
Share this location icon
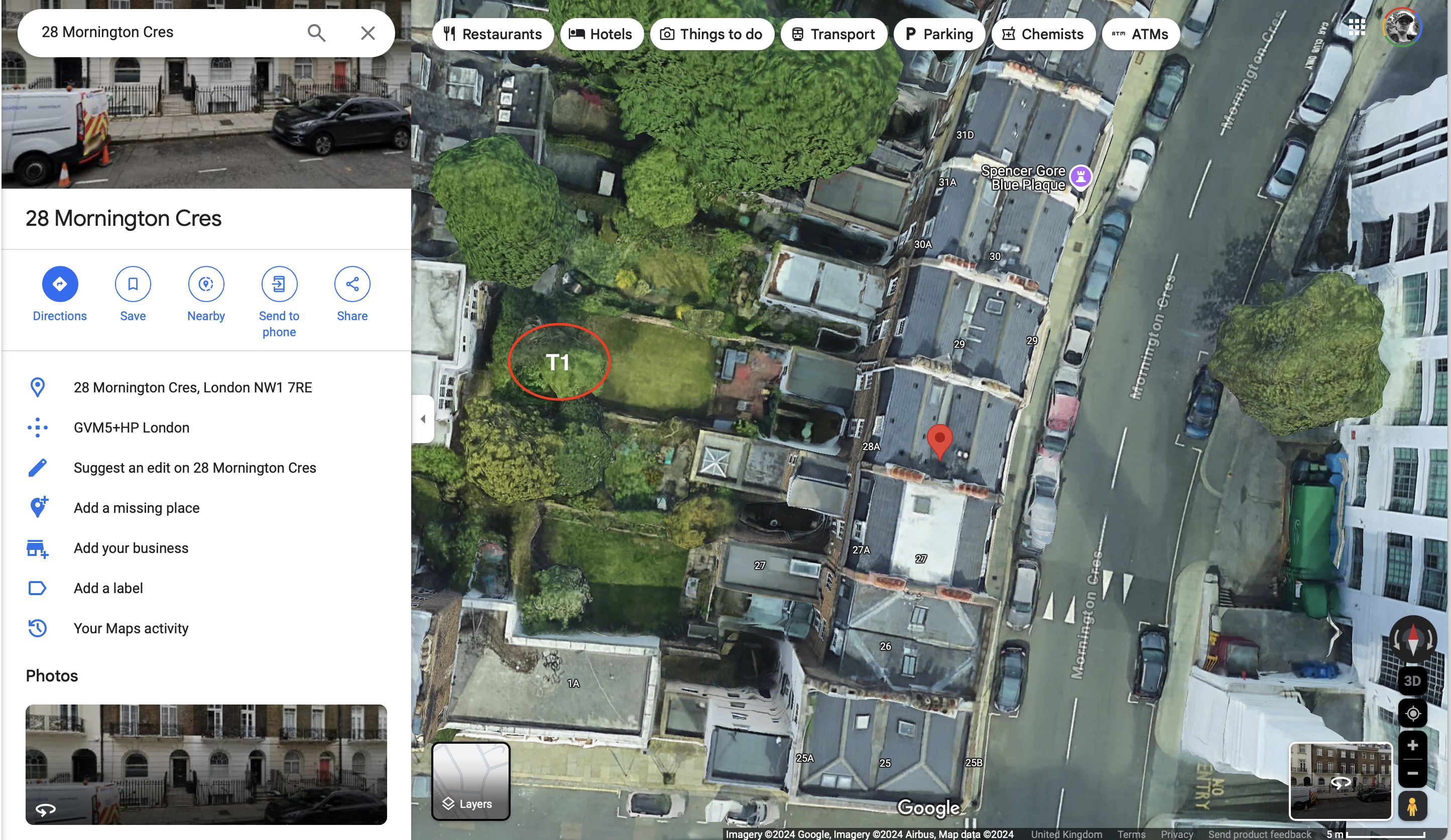point(352,284)
